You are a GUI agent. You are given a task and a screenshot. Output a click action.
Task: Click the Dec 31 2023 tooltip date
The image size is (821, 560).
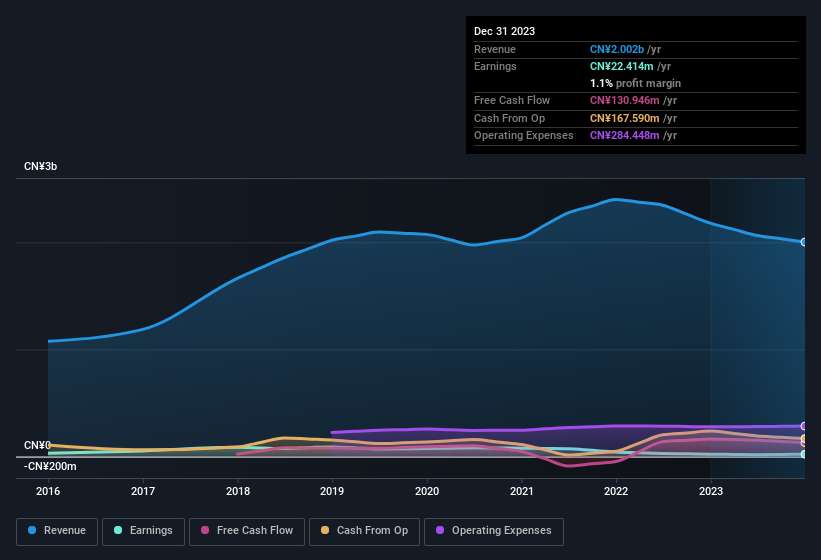[504, 31]
